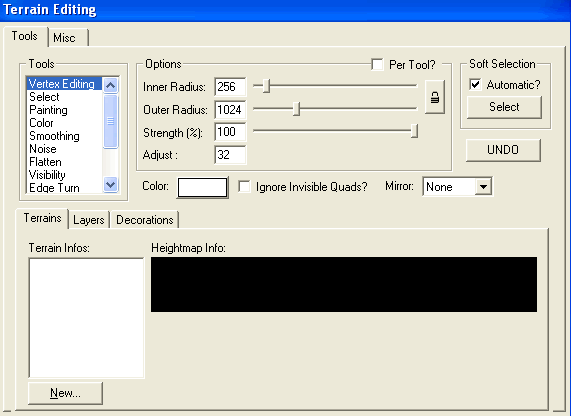
Task: Open the Layers tab
Action: click(88, 220)
